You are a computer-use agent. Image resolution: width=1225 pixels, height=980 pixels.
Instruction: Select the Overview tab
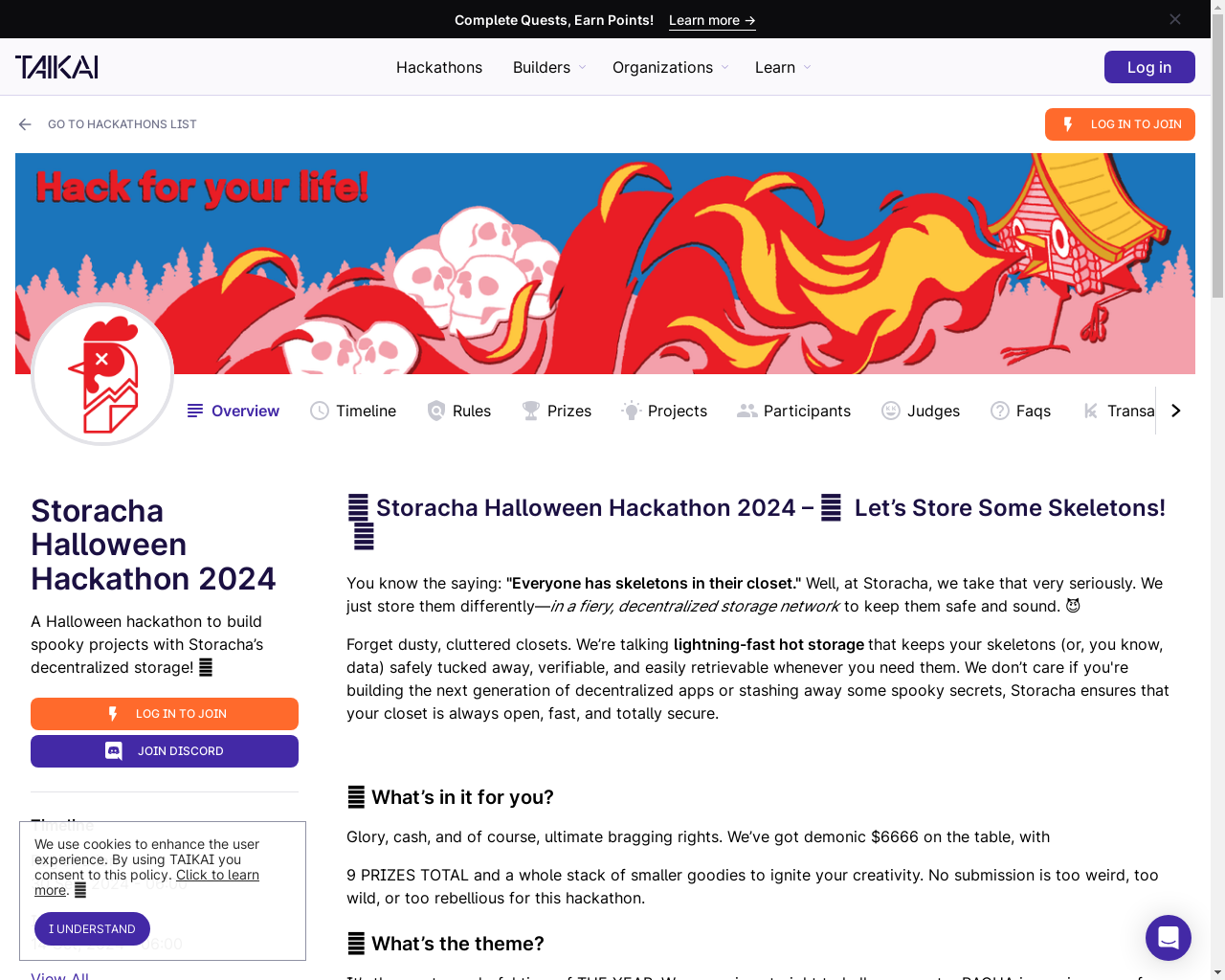234,411
